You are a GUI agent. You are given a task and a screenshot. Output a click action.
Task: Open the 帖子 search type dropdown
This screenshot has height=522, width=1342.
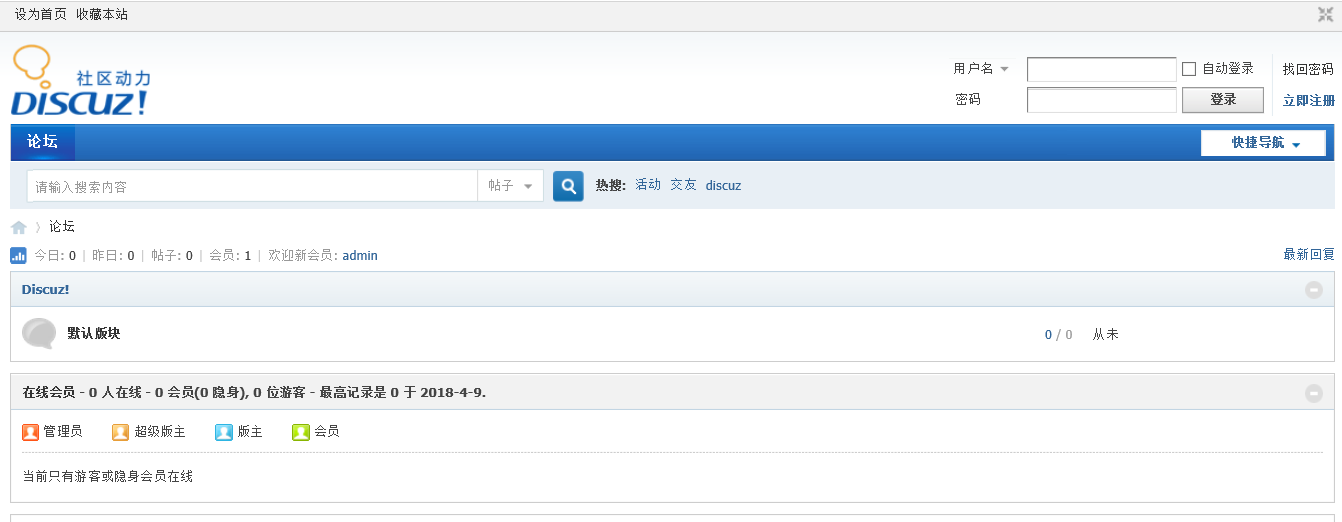(511, 186)
